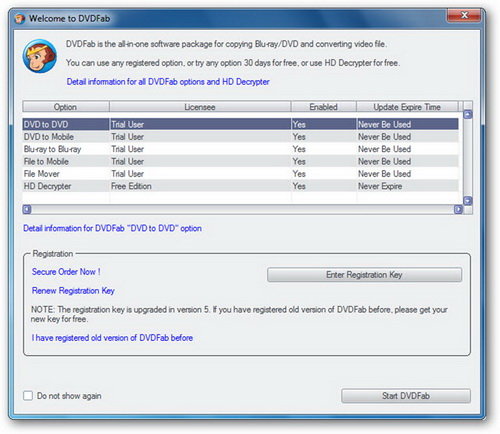This screenshot has height=434, width=500.
Task: Click the list scroll down arrow
Action: click(x=468, y=201)
